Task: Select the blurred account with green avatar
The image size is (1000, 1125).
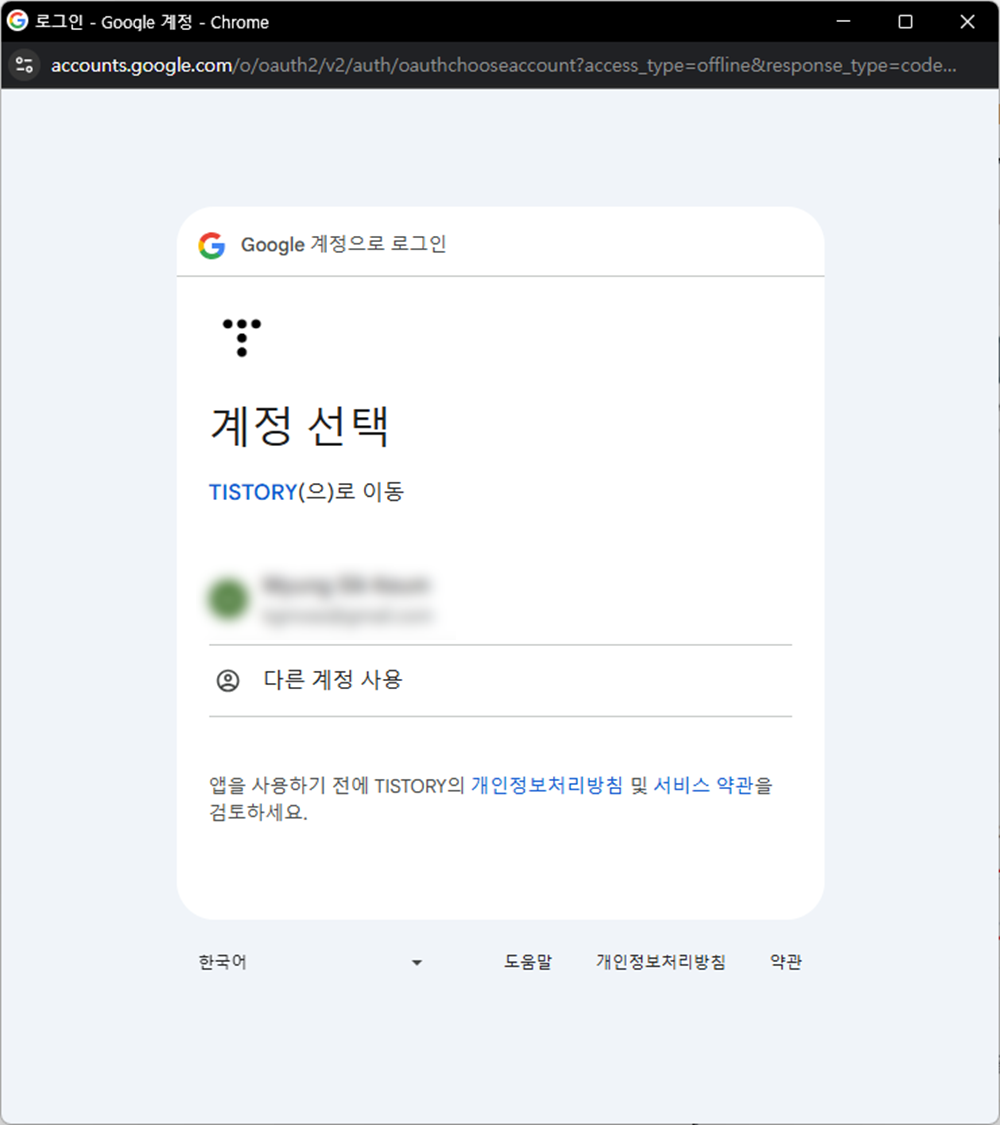Action: pyautogui.click(x=500, y=600)
